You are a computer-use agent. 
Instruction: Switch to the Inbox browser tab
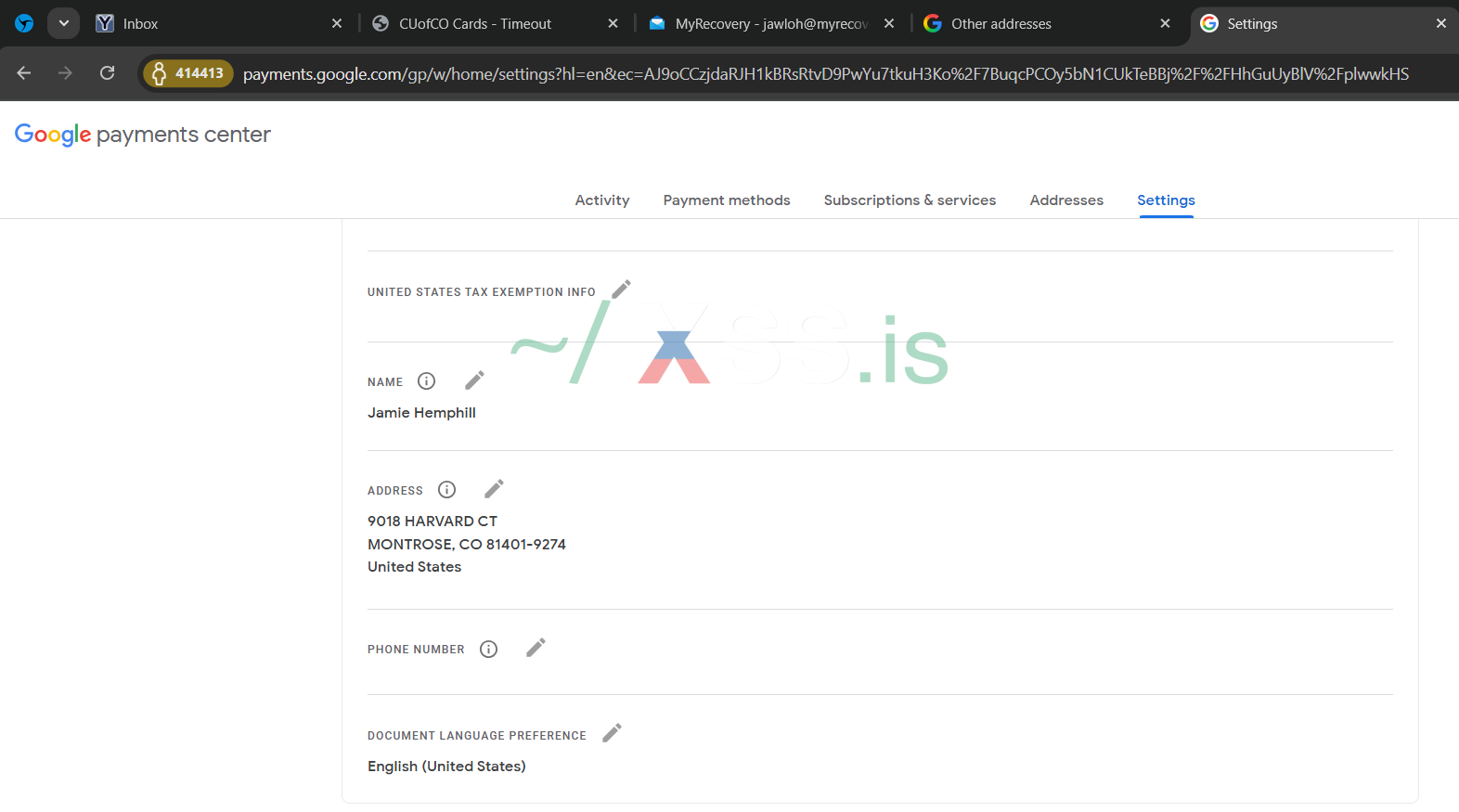213,24
